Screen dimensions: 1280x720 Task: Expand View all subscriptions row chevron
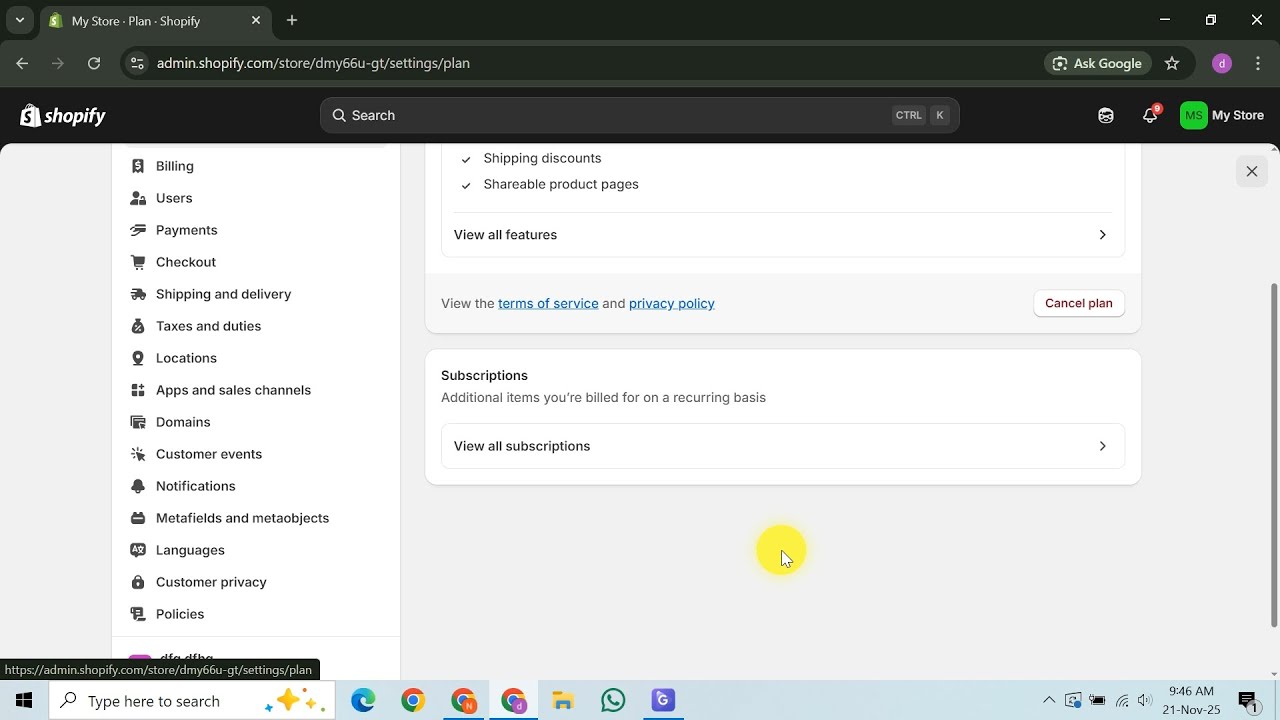[x=1102, y=446]
